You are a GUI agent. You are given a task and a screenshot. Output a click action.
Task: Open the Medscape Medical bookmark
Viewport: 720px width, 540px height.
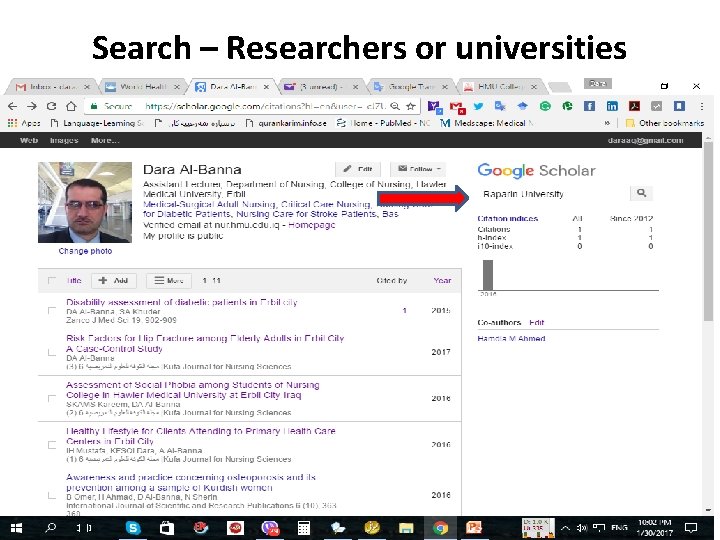(x=487, y=123)
